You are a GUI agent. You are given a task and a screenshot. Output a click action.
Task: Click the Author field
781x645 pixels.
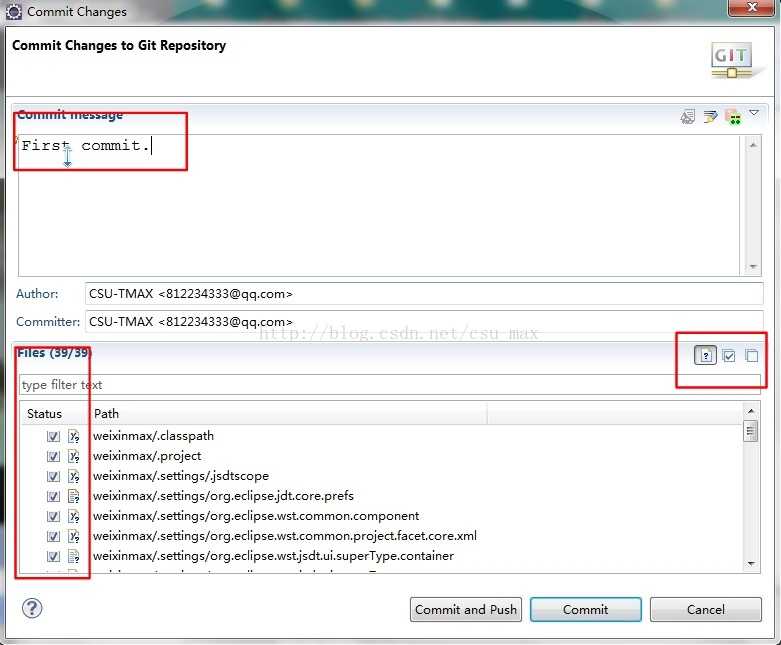point(424,293)
